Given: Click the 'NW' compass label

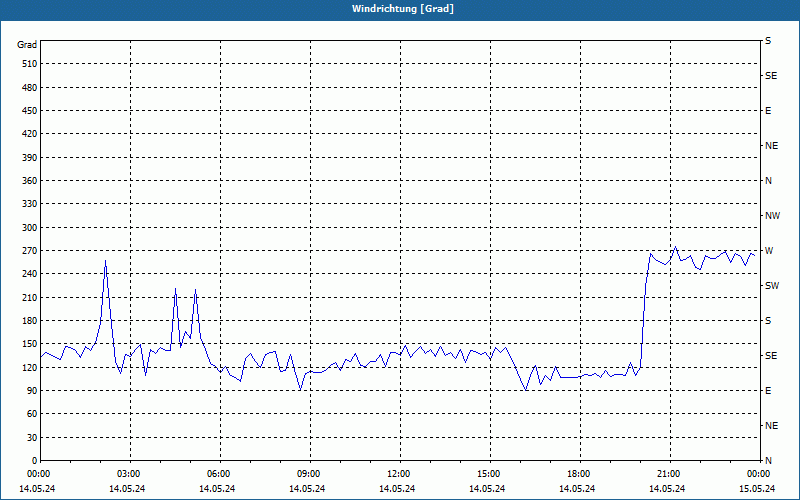Looking at the screenshot, I should click(772, 216).
